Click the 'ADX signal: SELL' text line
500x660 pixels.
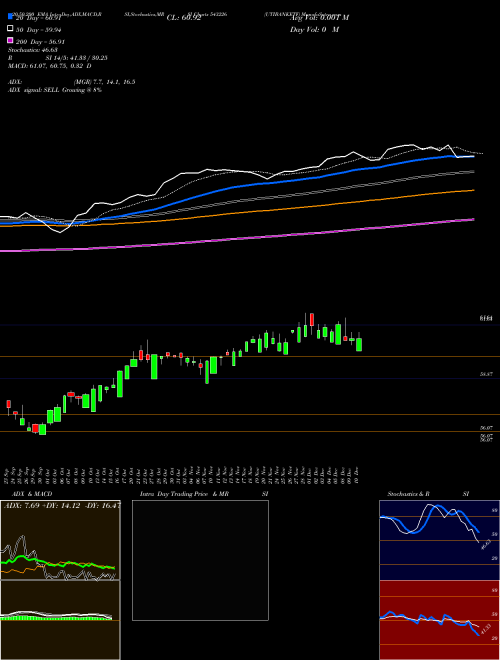pyautogui.click(x=55, y=90)
